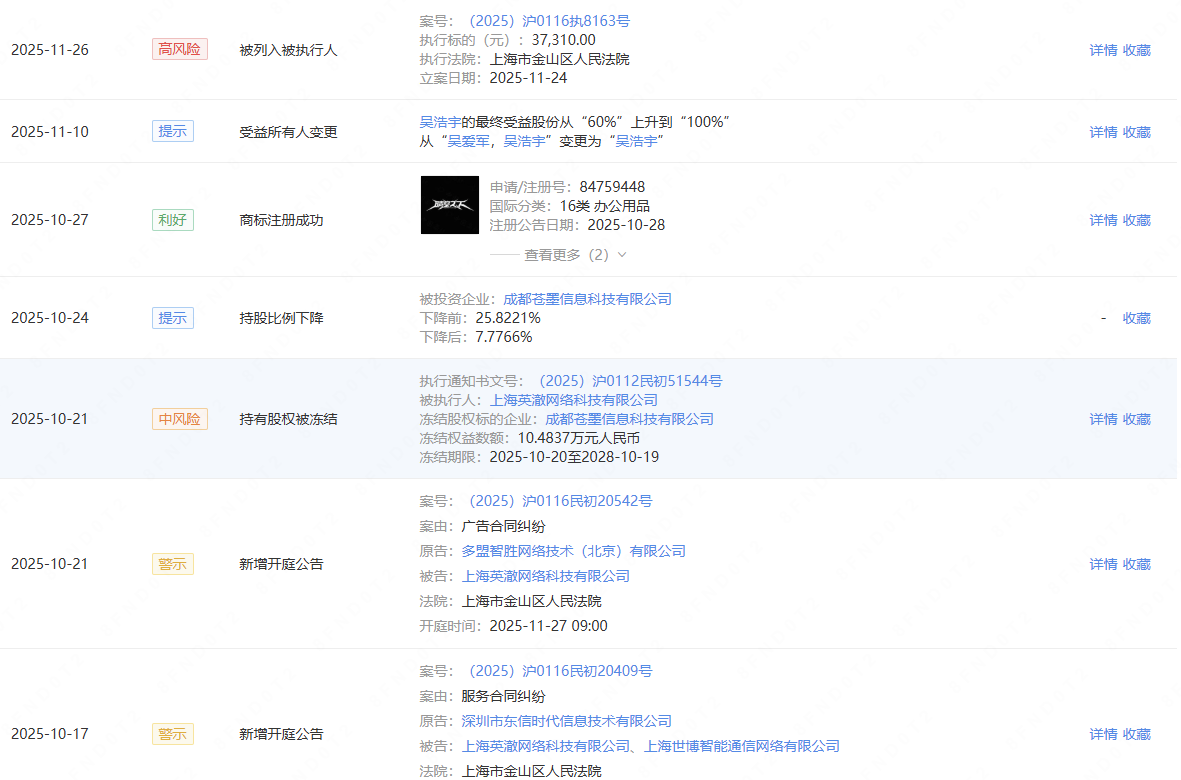The width and height of the screenshot is (1181, 780).
Task: View 详情 for 受益所有人变更 entry
Action: tap(1103, 132)
